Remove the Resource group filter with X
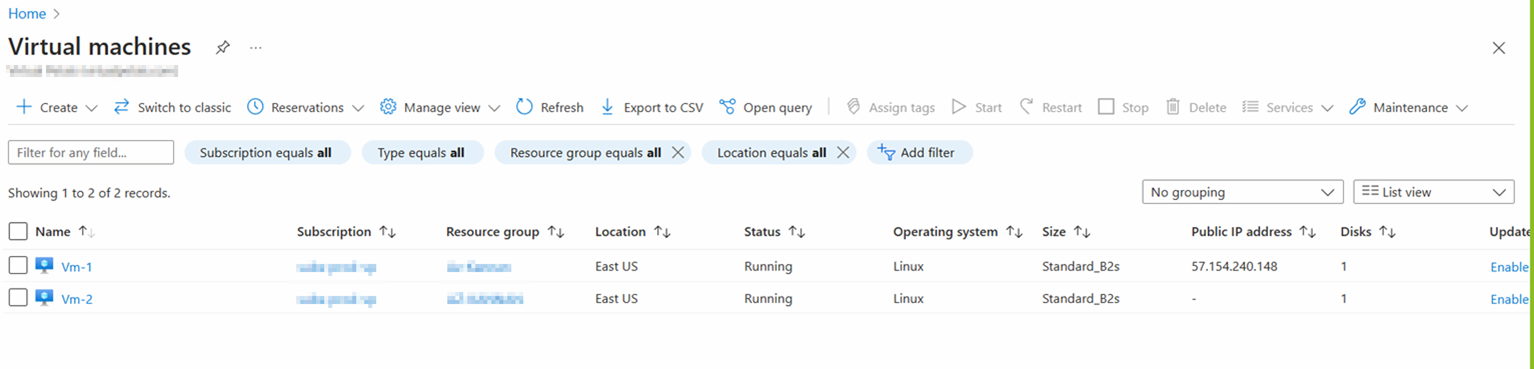Screen dimensions: 1534x369 tap(677, 153)
